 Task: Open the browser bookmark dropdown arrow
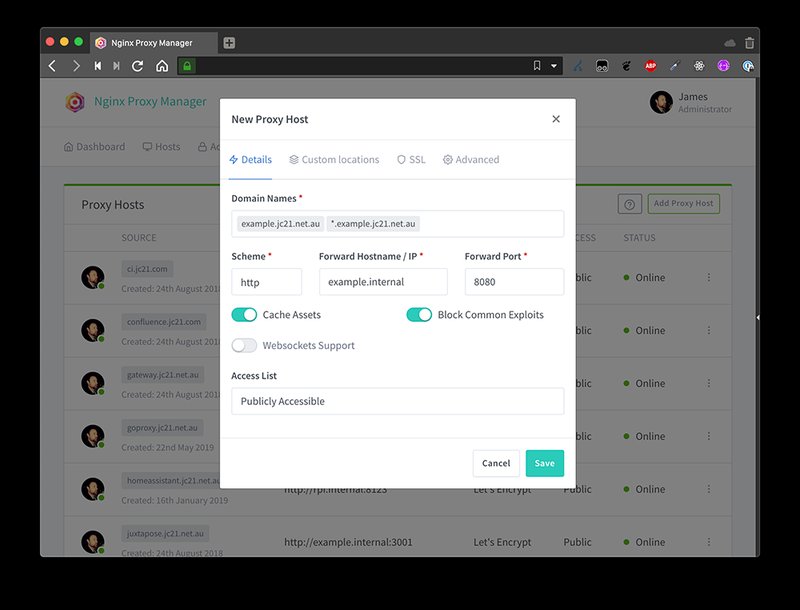click(554, 66)
